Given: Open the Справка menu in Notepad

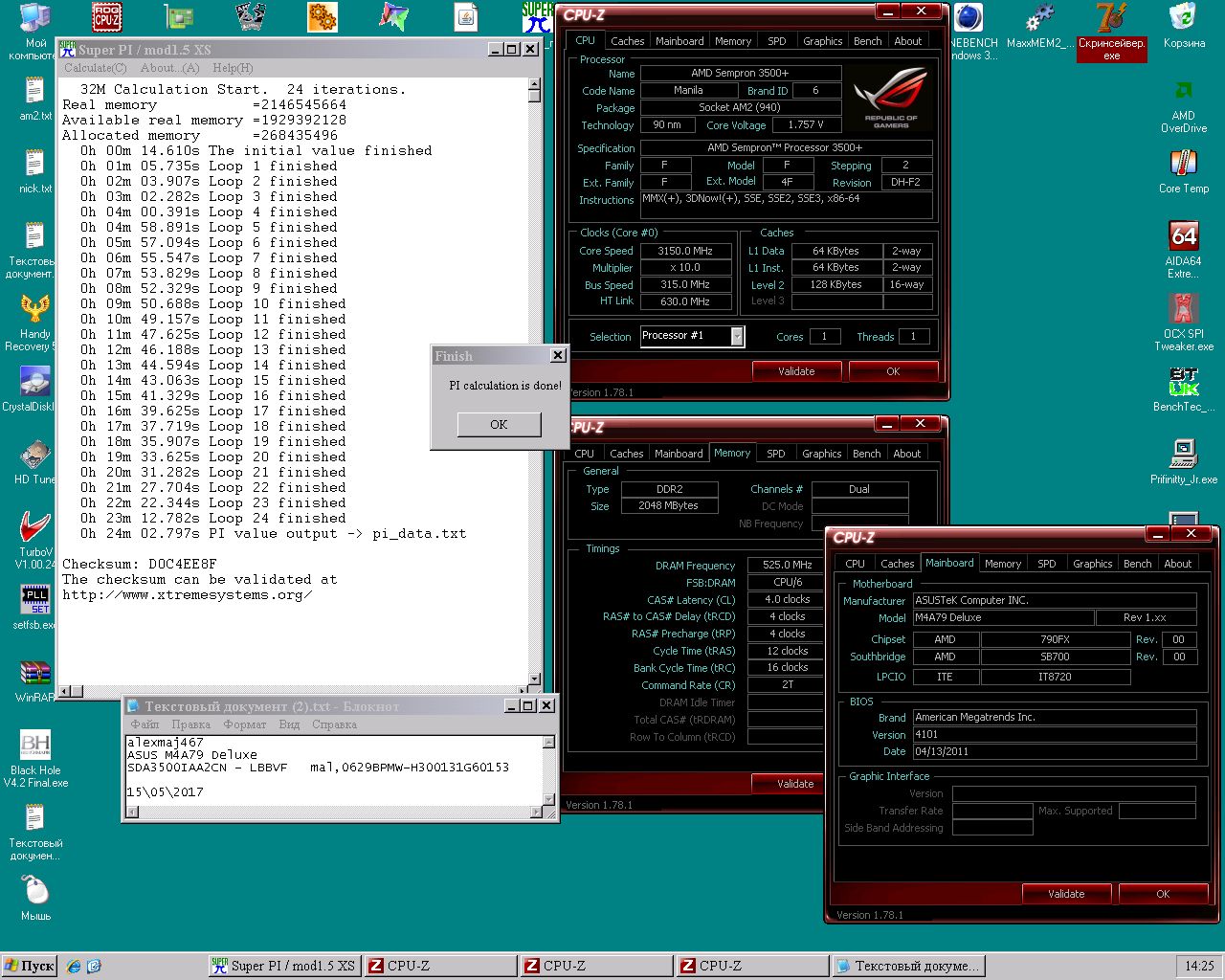Looking at the screenshot, I should coord(334,724).
